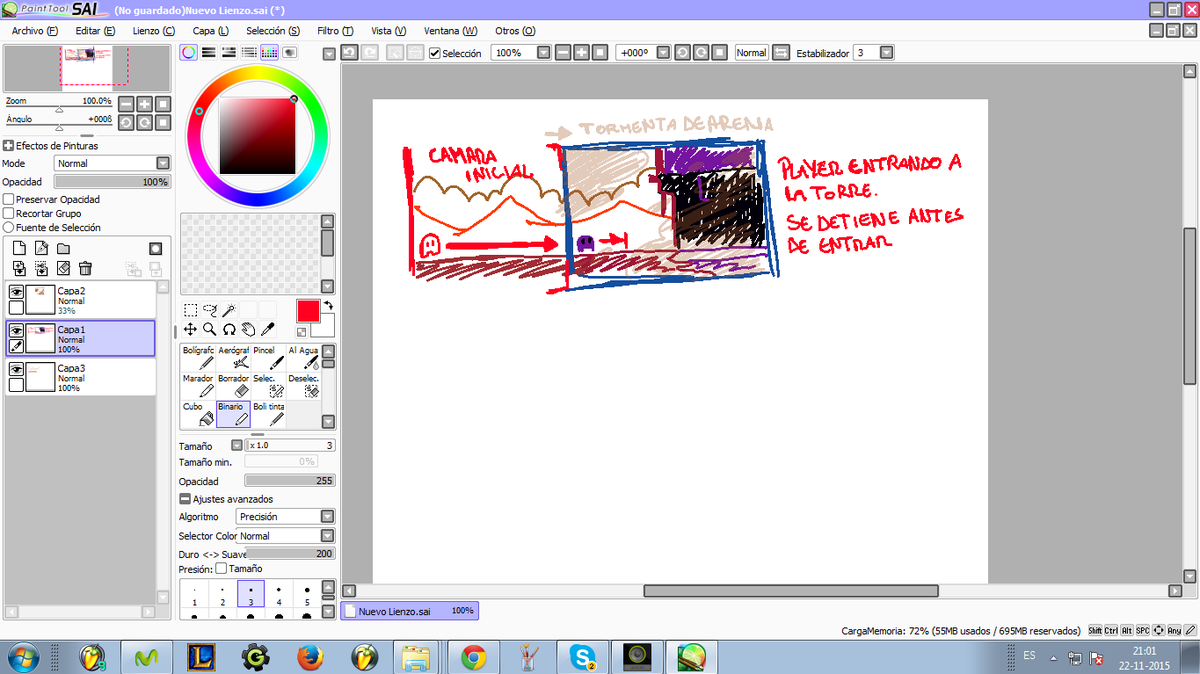The image size is (1200, 674).
Task: Pick the Borrador eraser tool
Action: 232,385
